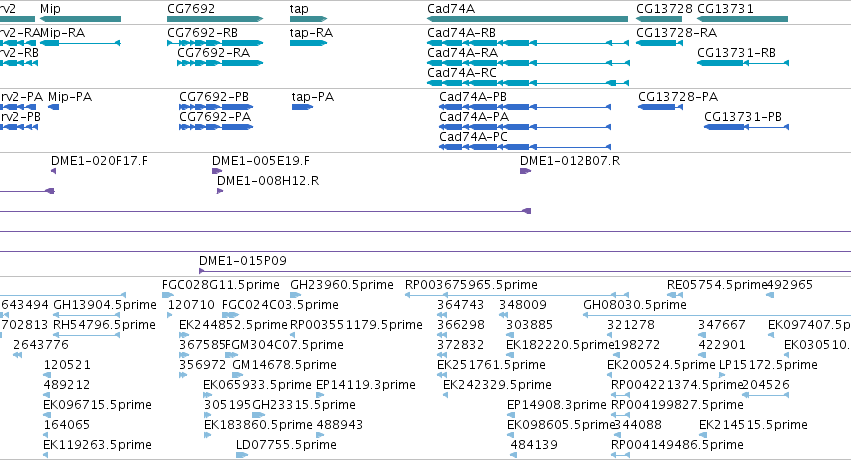
Task: Open EST EK244852.5prime
Action: tap(185, 335)
